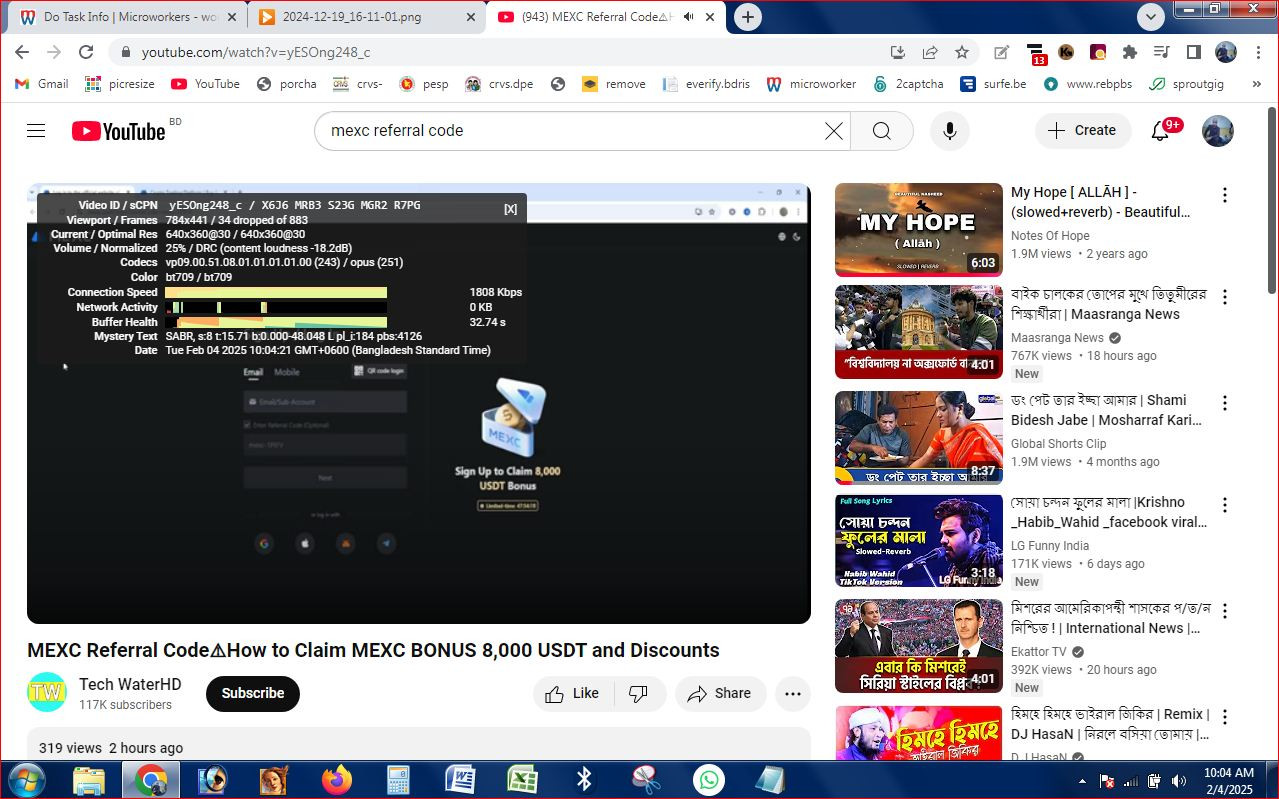Screen dimensions: 1279x799
Task: Go back using the browser back arrow
Action: pos(22,52)
